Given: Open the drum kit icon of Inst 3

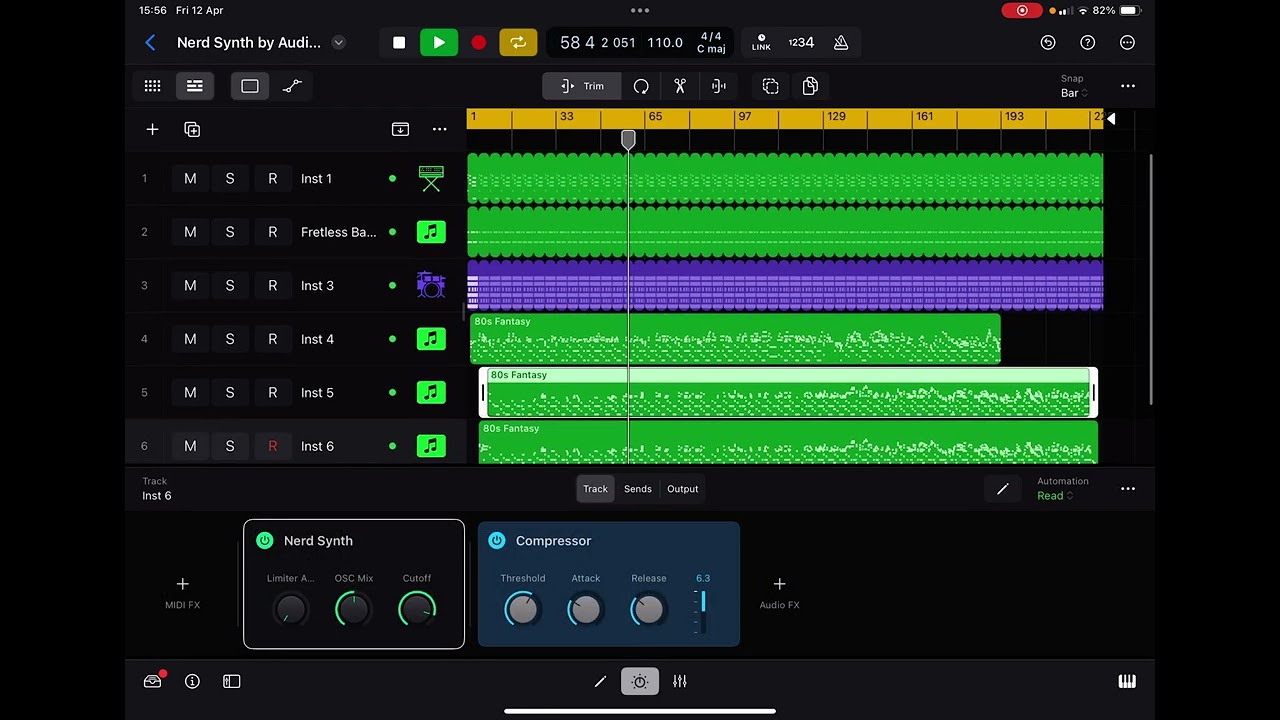Looking at the screenshot, I should pyautogui.click(x=431, y=285).
